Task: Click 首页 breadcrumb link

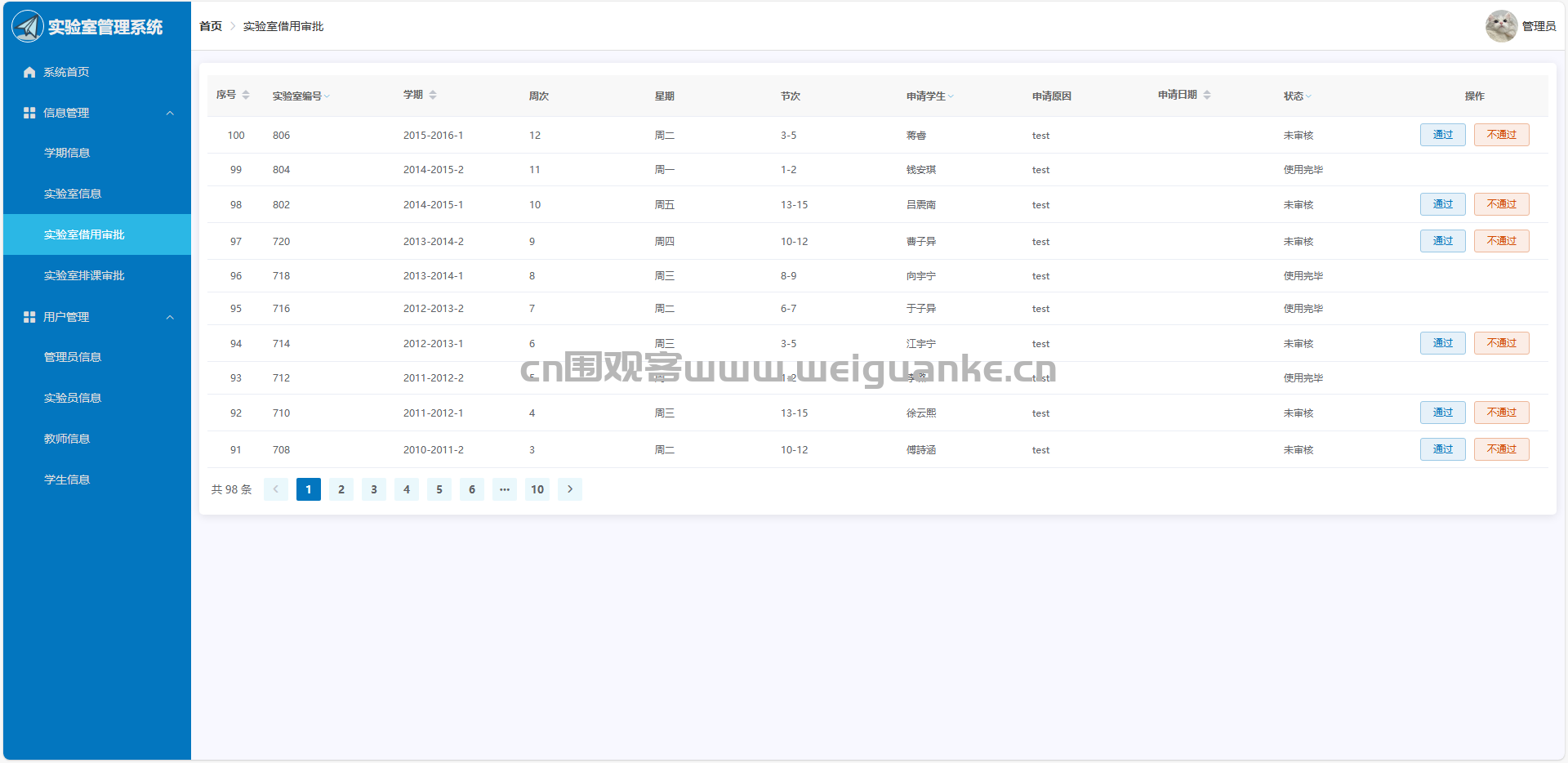Action: 211,26
